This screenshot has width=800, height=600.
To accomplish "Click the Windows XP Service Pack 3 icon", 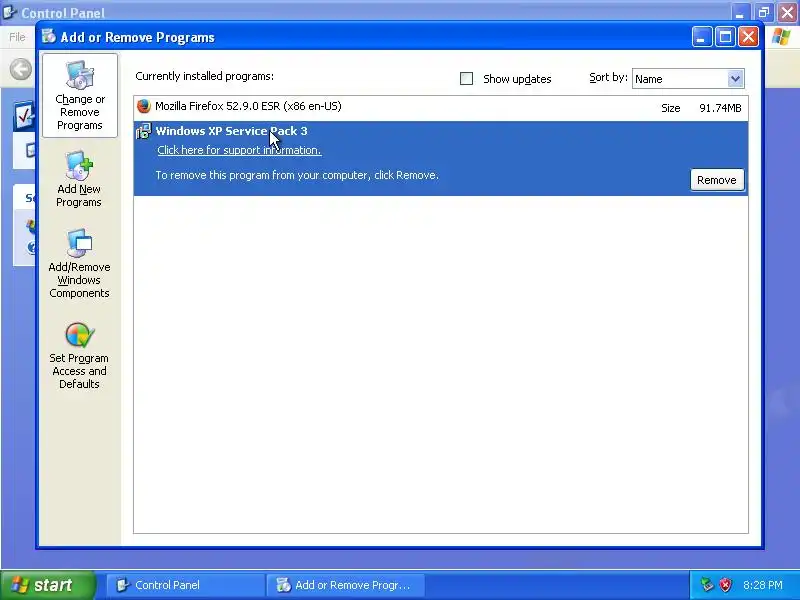I will pyautogui.click(x=144, y=131).
